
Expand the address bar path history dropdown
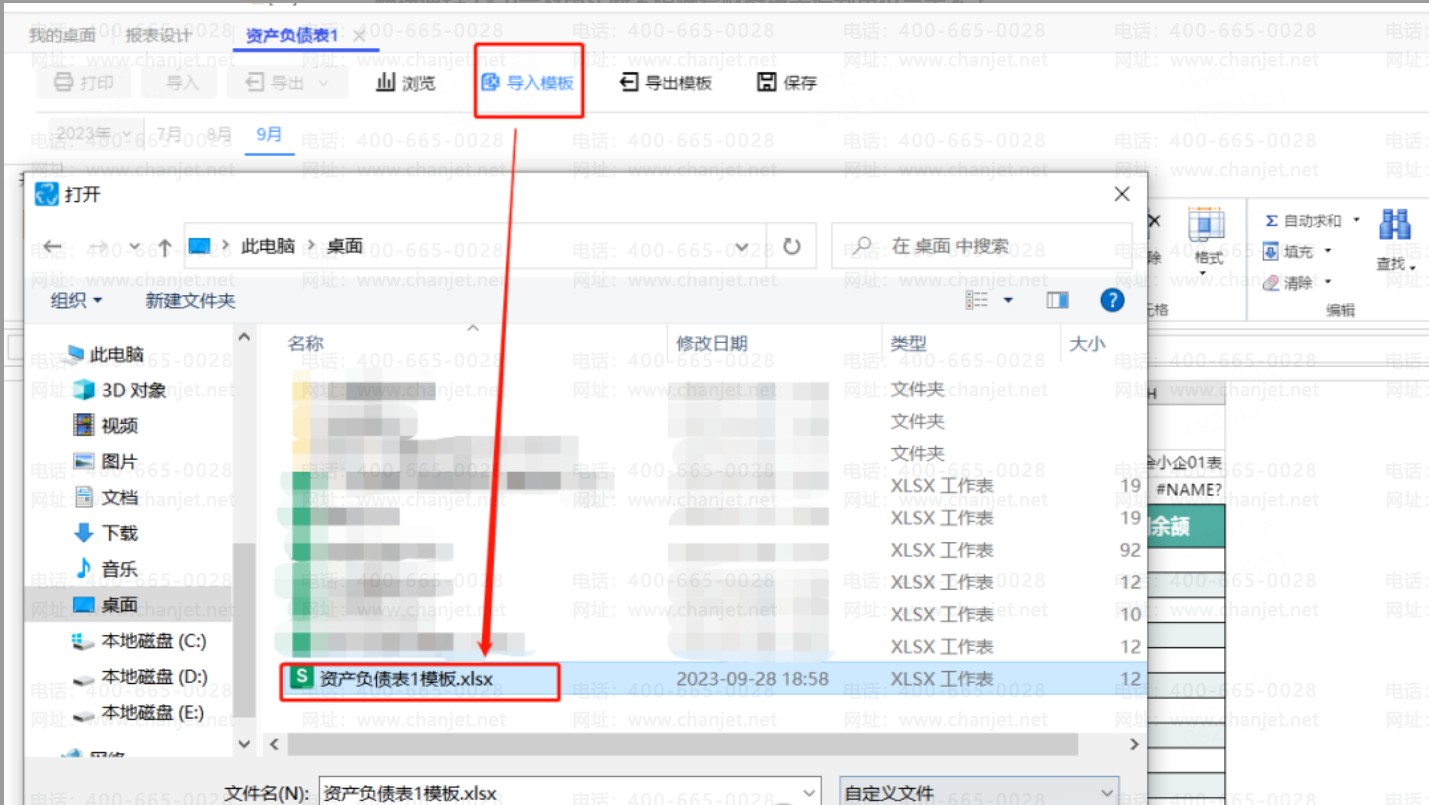742,247
